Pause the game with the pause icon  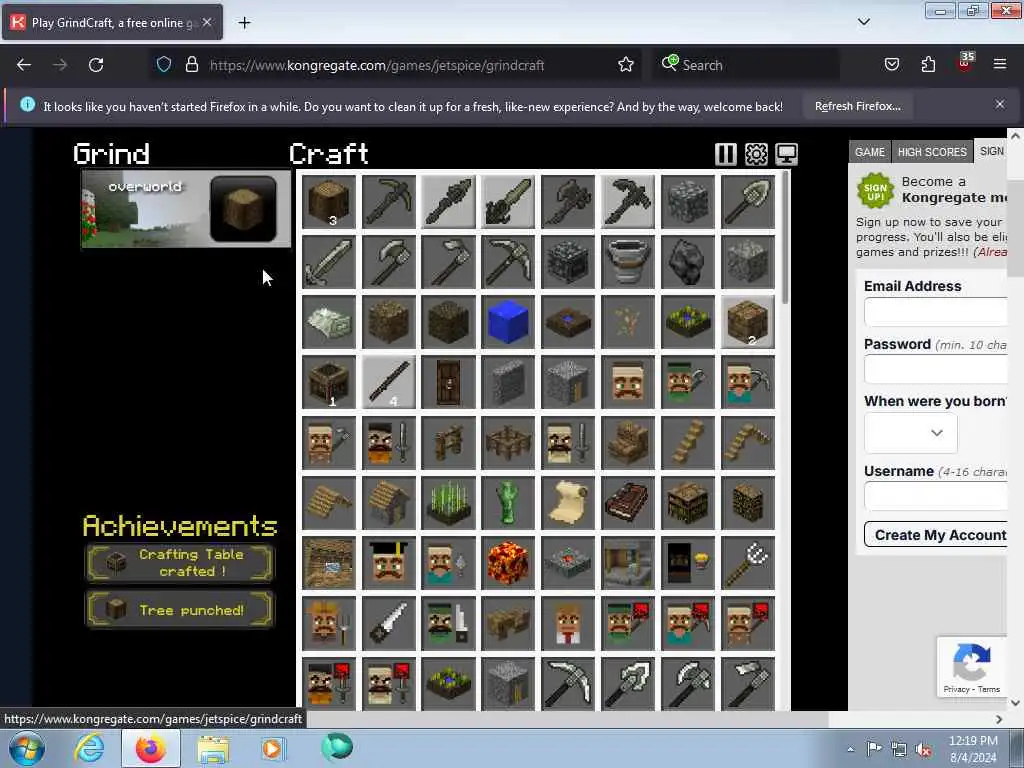(x=726, y=154)
